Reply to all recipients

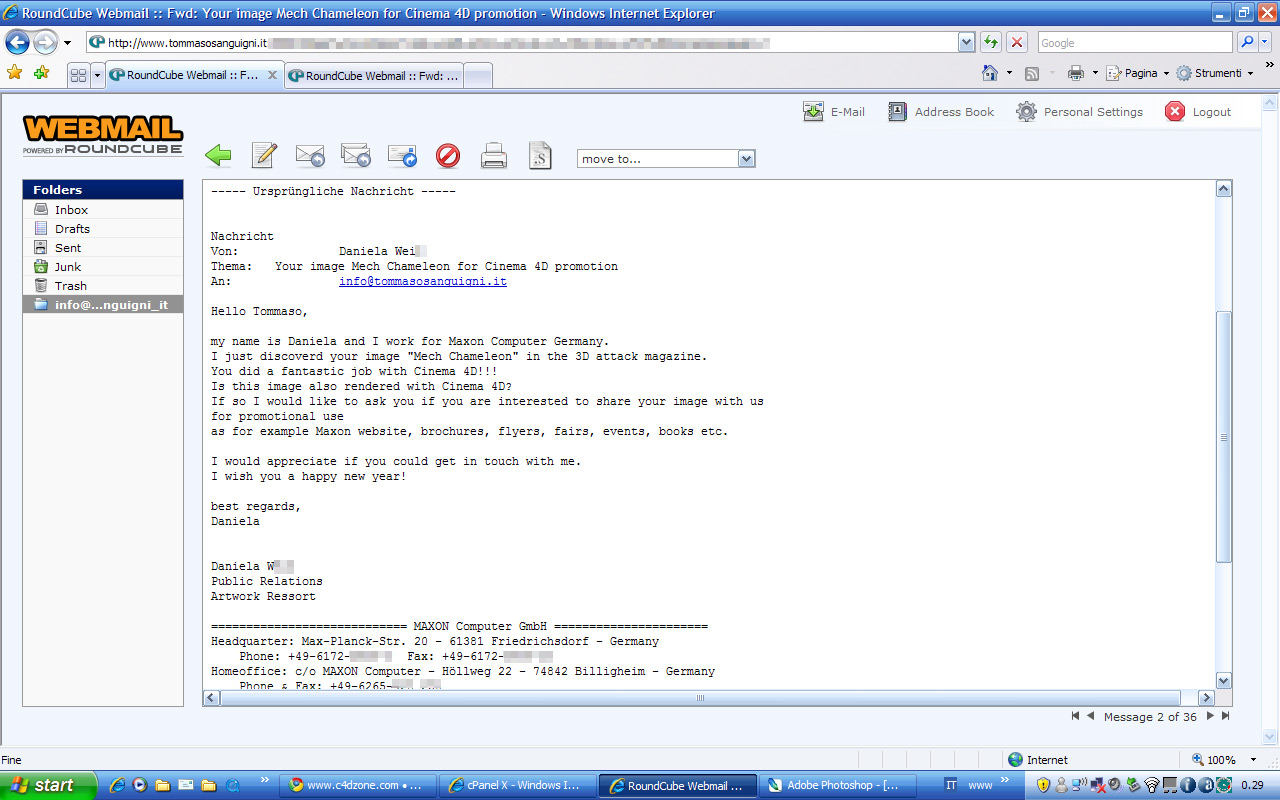tap(356, 155)
